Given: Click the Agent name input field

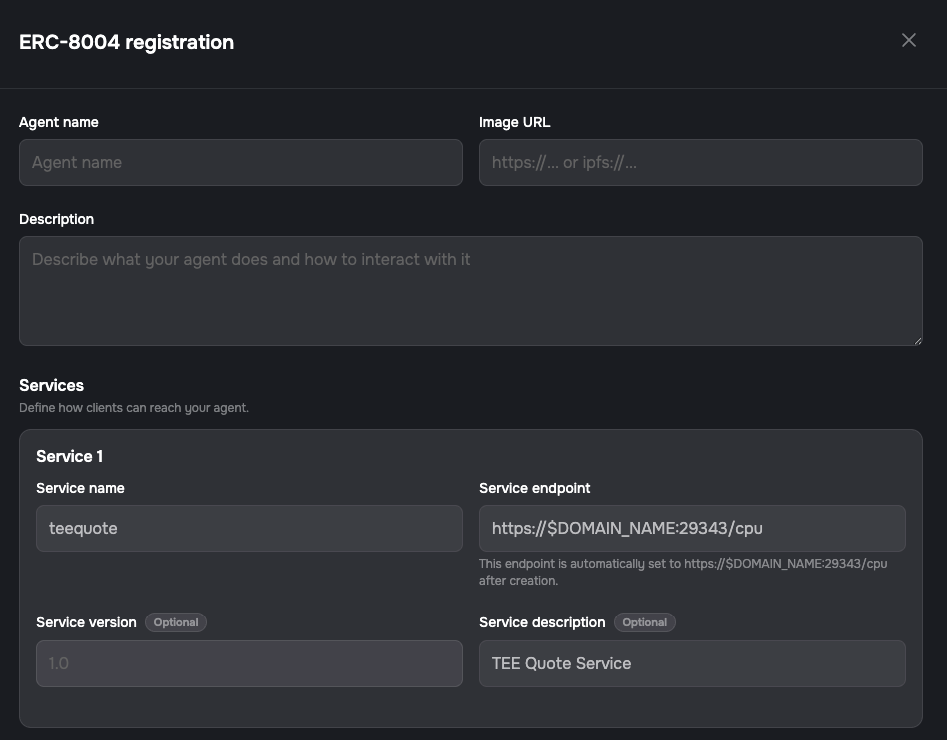Looking at the screenshot, I should (240, 162).
